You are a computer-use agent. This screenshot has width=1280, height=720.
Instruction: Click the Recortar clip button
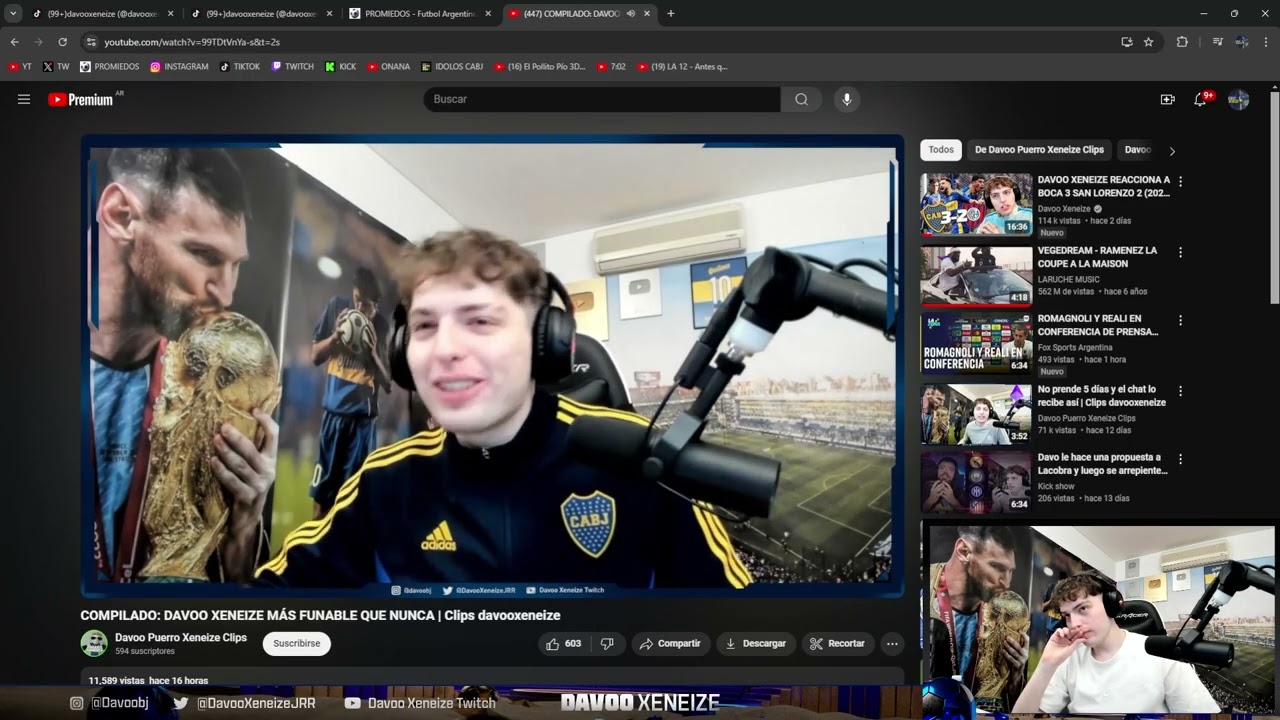coord(837,644)
